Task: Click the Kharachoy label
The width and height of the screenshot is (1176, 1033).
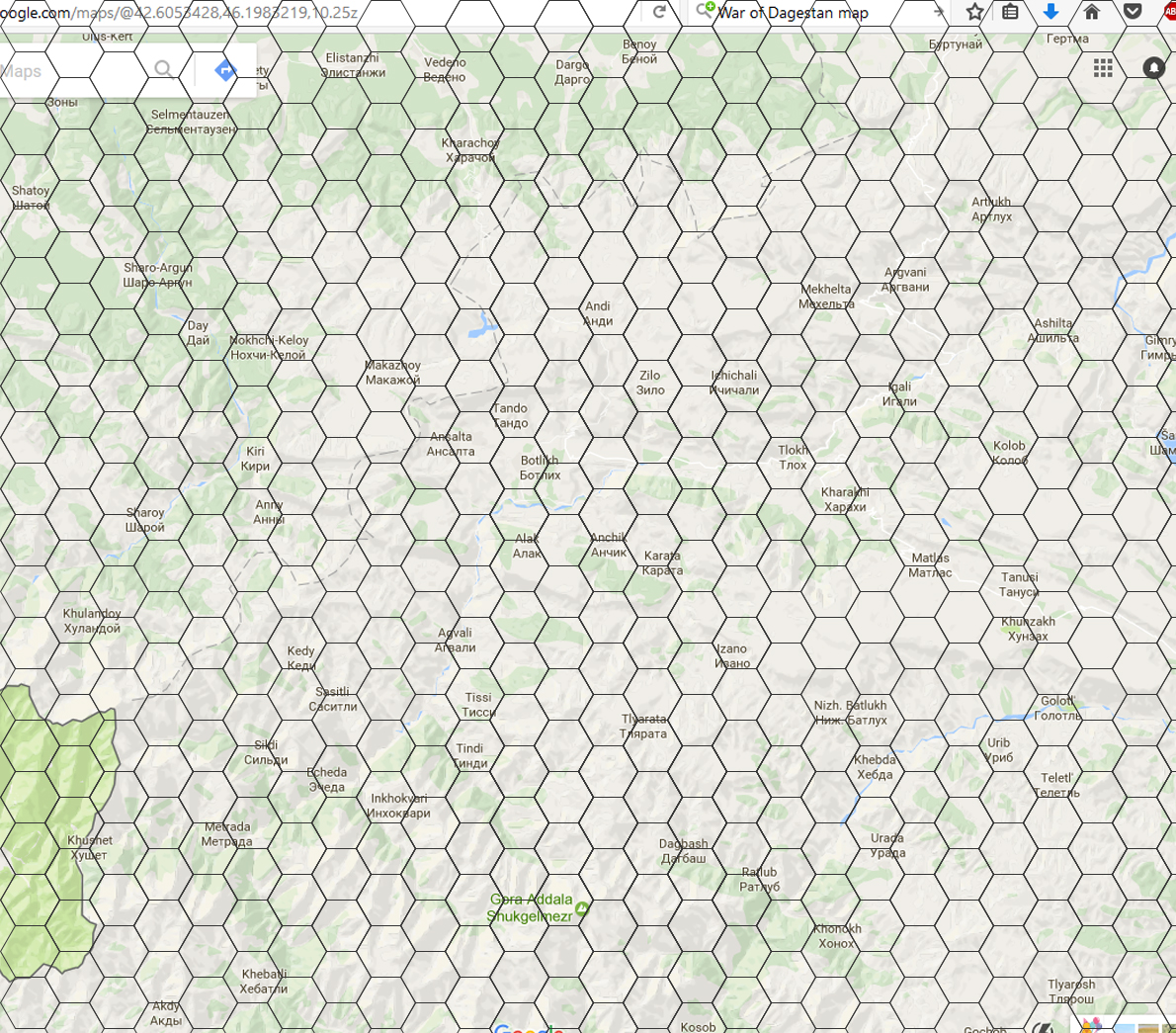Action: (470, 150)
